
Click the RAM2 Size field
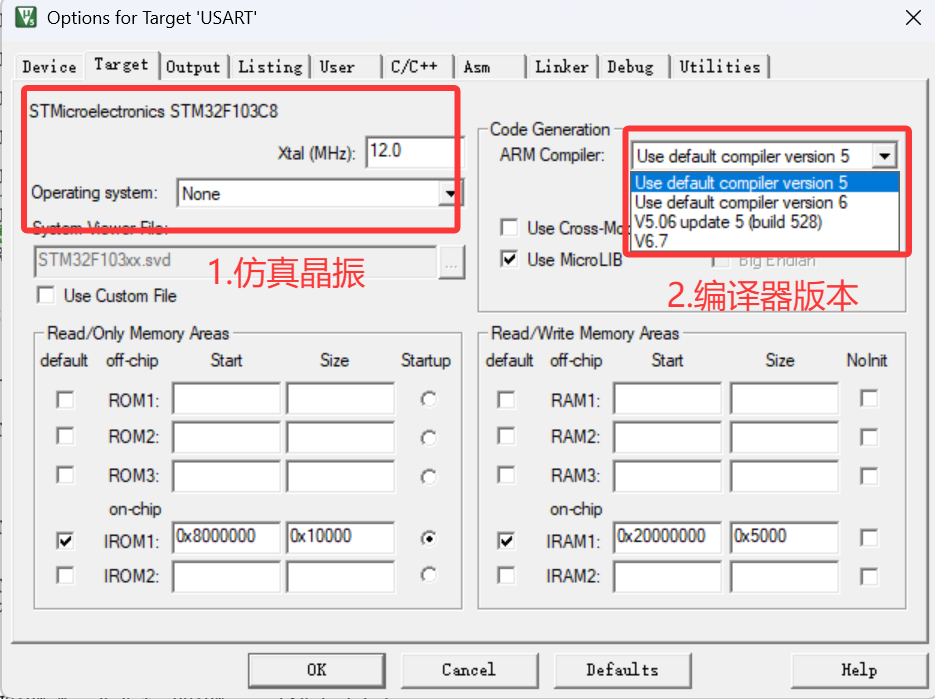[x=784, y=437]
